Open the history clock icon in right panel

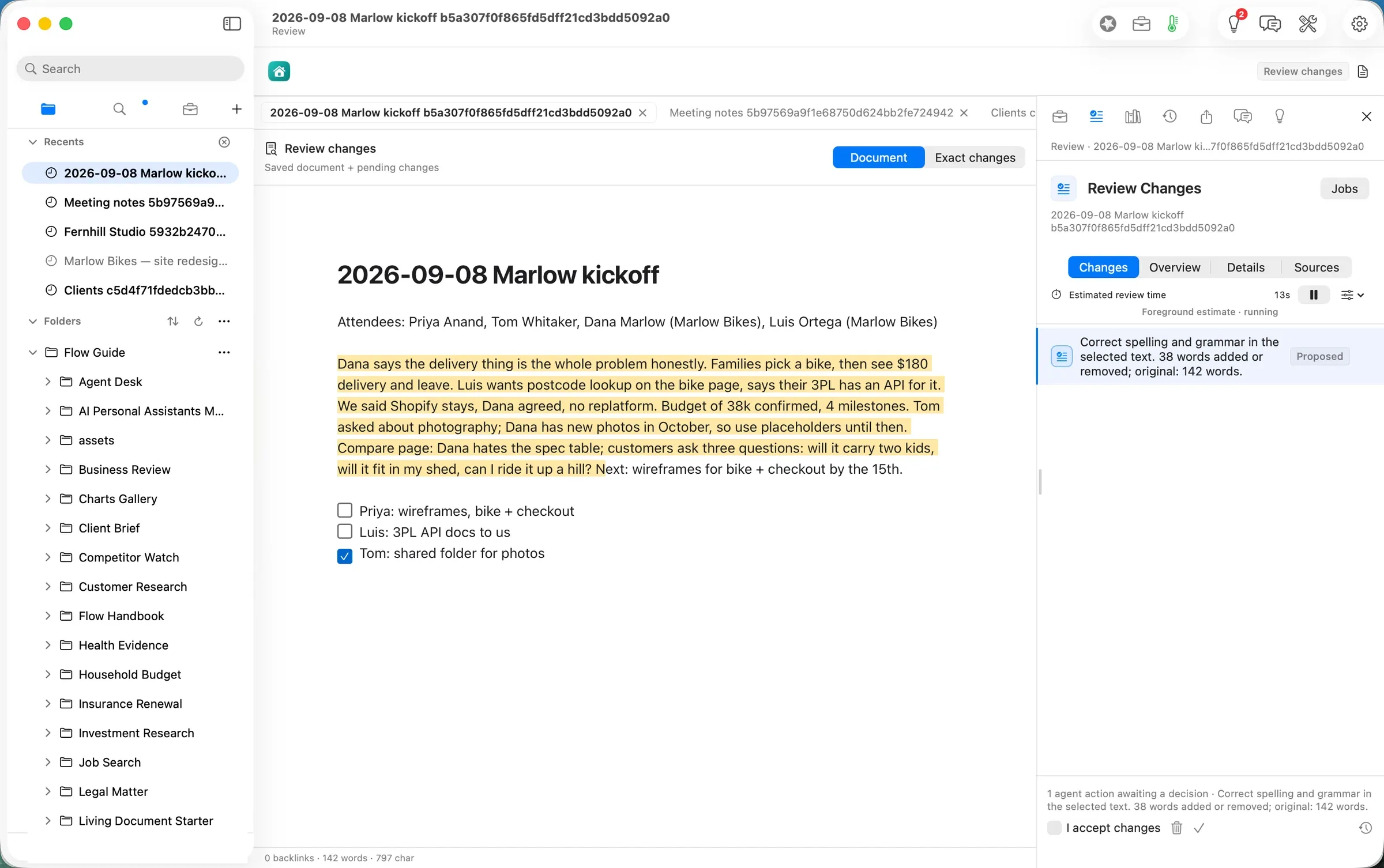coord(1169,116)
